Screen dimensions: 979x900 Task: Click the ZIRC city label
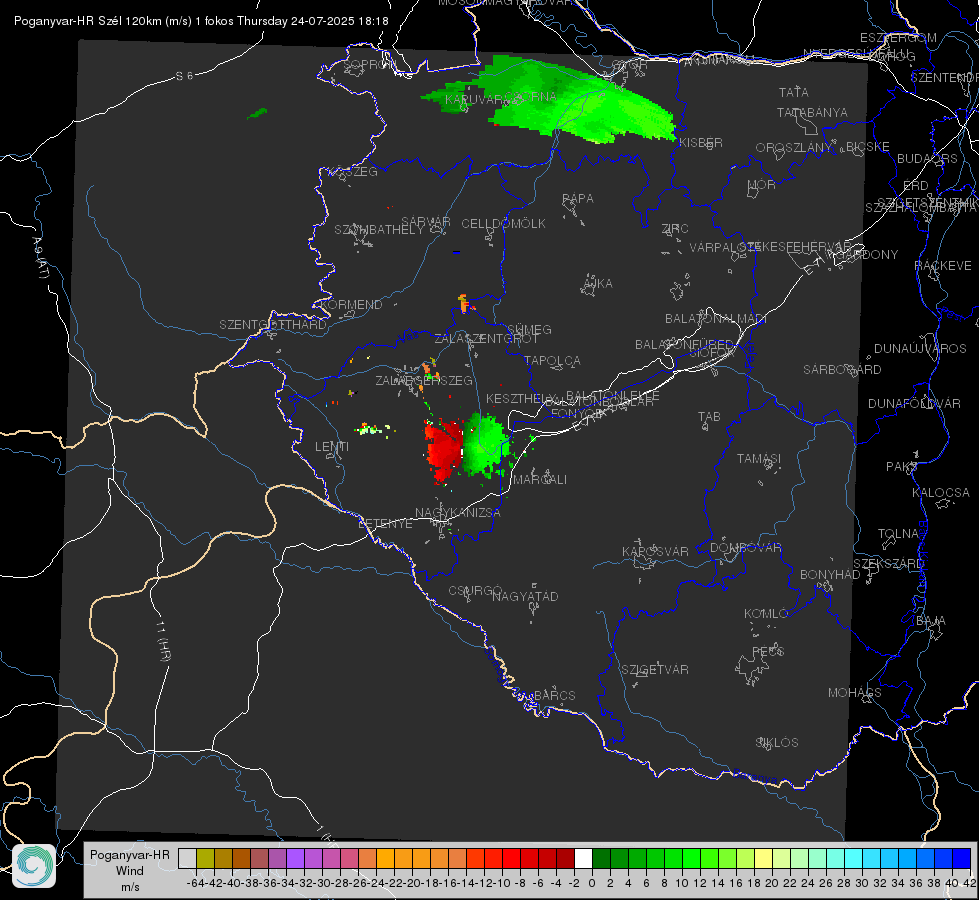[675, 229]
